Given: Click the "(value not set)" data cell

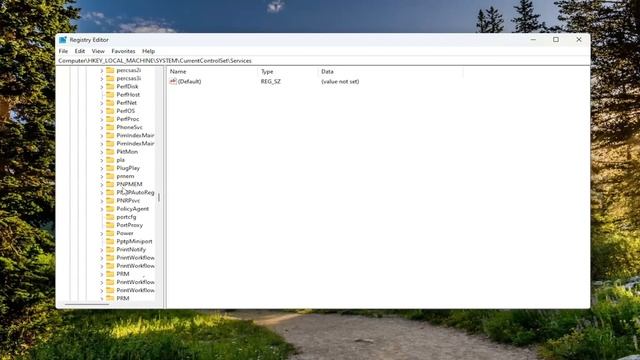Looking at the screenshot, I should tap(340, 81).
